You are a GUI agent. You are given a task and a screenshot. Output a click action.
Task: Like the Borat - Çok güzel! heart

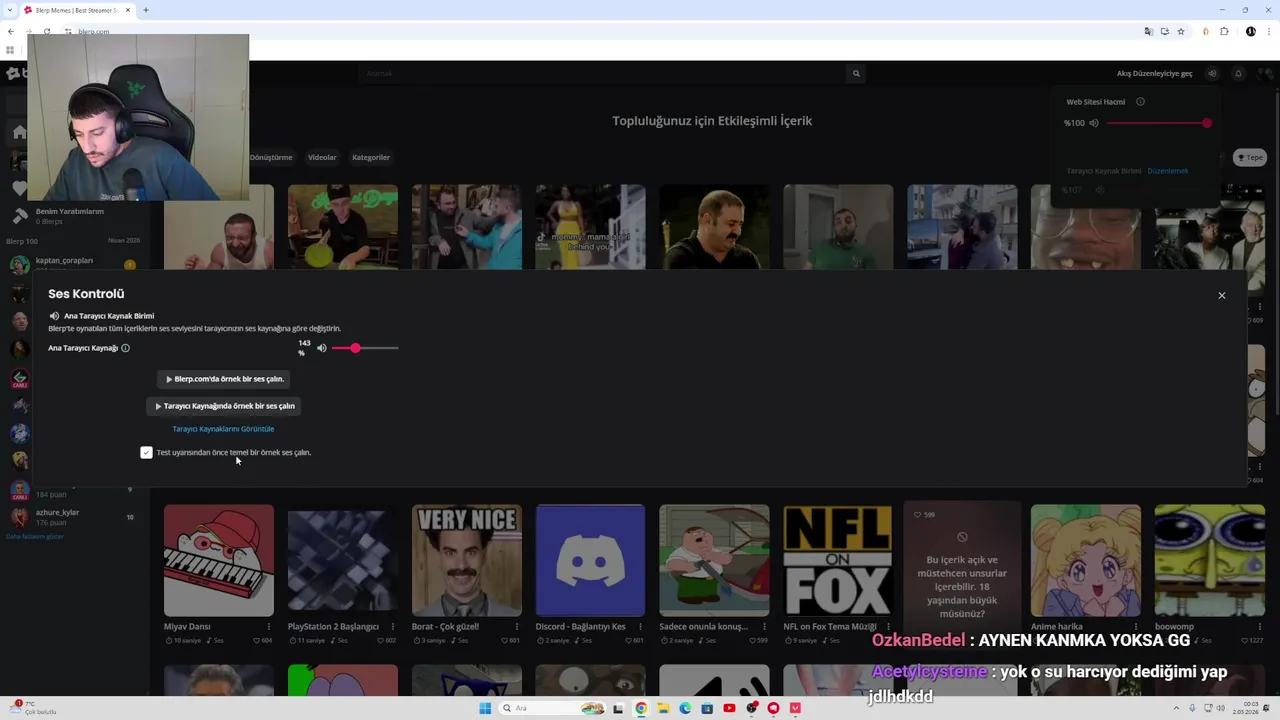[505, 640]
